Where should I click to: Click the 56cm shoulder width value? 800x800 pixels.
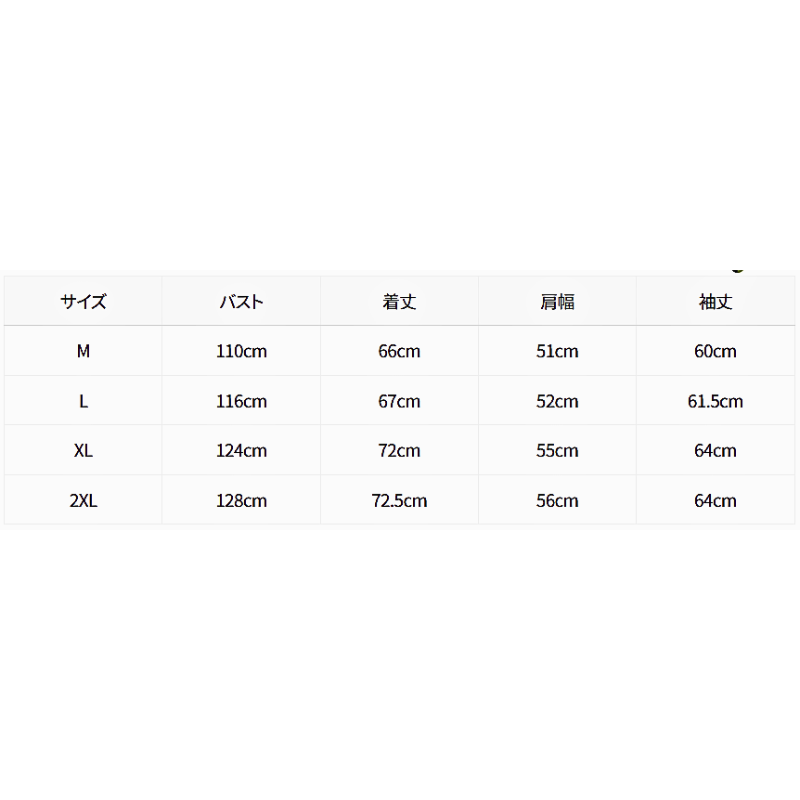coord(557,501)
